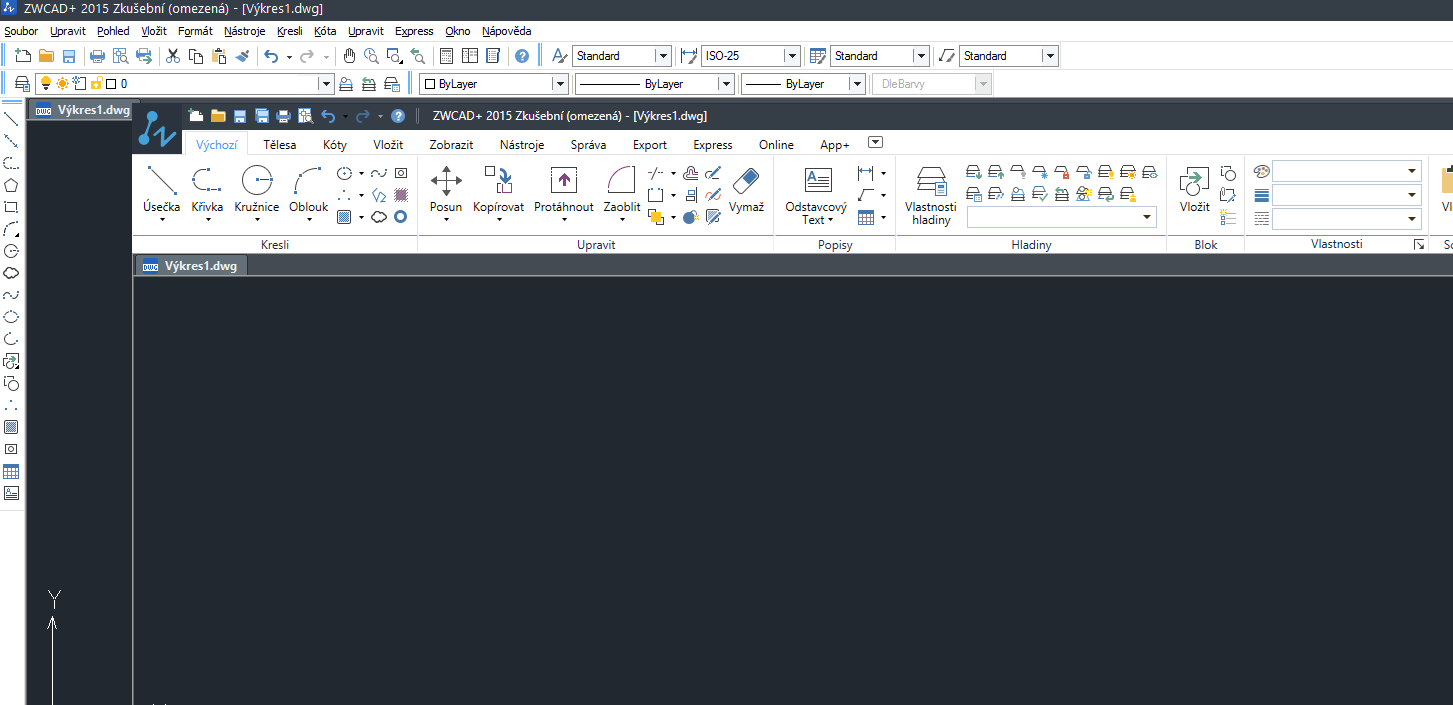The width and height of the screenshot is (1453, 705).
Task: Click the snowflake Freeze Layer icon in Hladiny
Action: coord(1040,172)
